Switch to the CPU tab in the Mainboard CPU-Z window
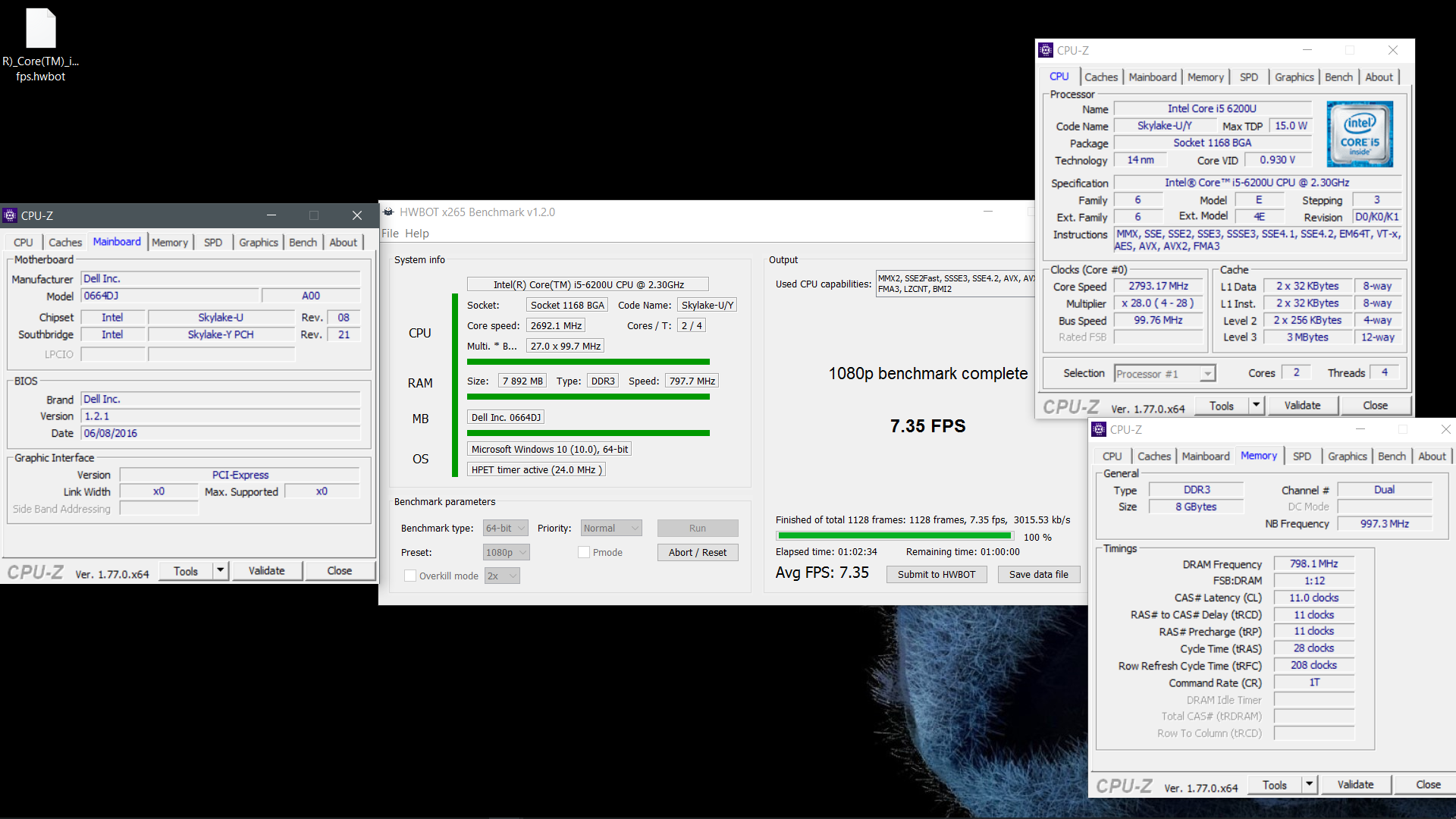Viewport: 1456px width, 819px height. (24, 242)
